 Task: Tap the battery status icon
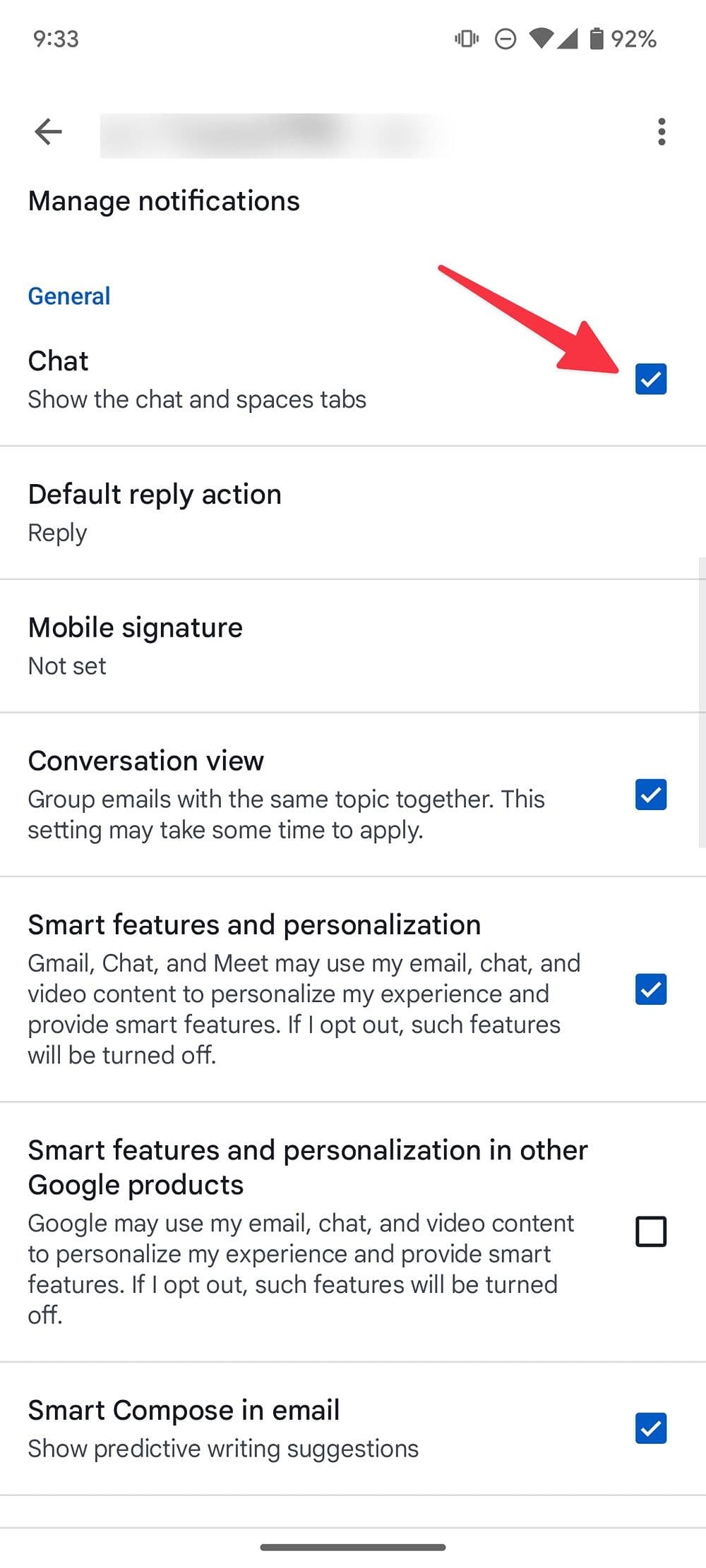click(x=597, y=39)
